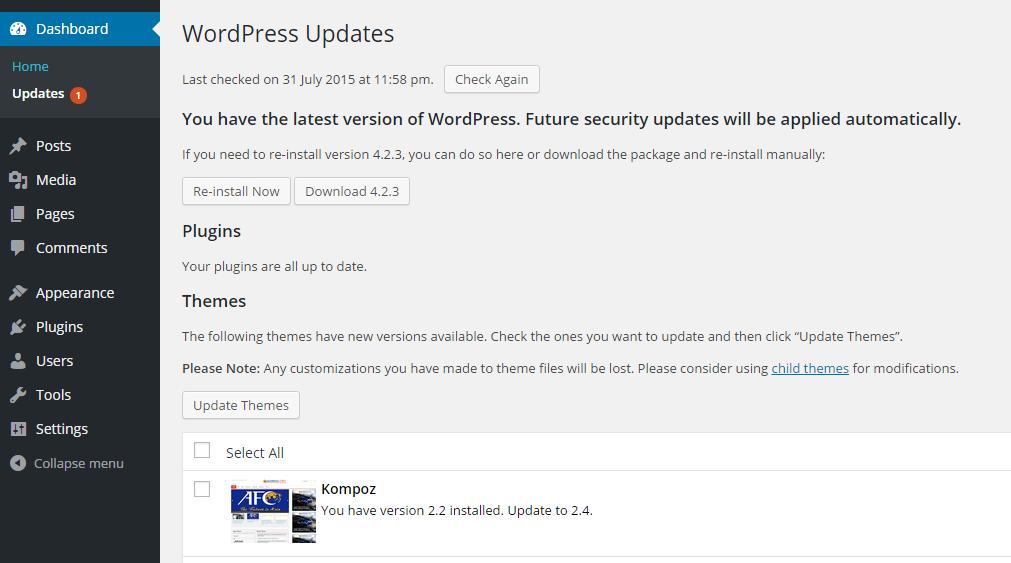1011x563 pixels.
Task: Click the Check Again button
Action: pos(491,79)
